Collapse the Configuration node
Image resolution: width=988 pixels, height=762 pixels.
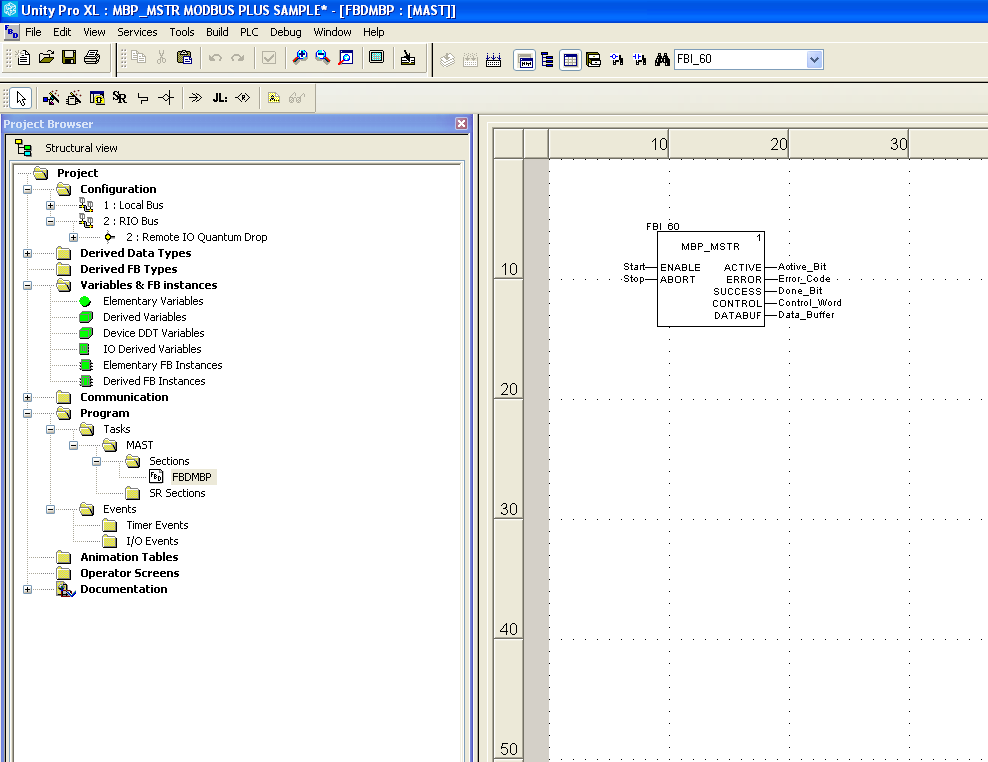click(27, 189)
